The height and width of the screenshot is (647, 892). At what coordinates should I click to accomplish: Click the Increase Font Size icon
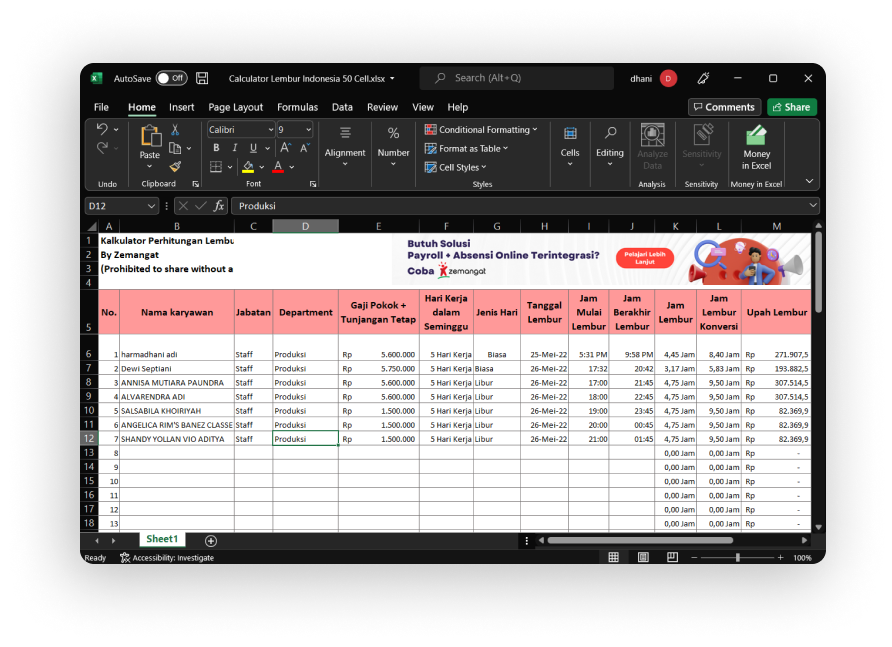pyautogui.click(x=283, y=148)
